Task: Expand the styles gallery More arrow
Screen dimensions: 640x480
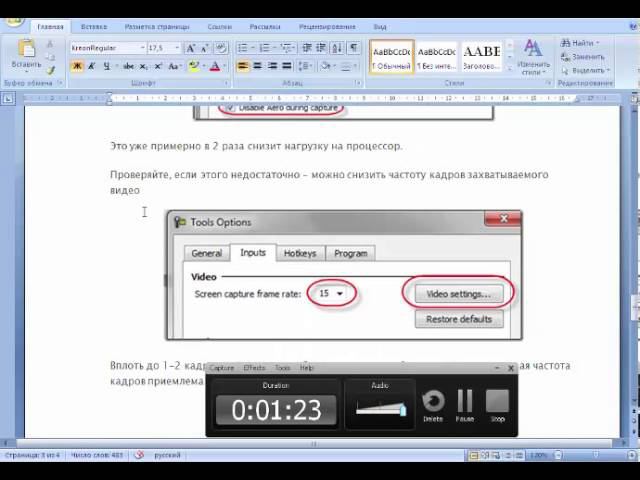Action: (509, 69)
